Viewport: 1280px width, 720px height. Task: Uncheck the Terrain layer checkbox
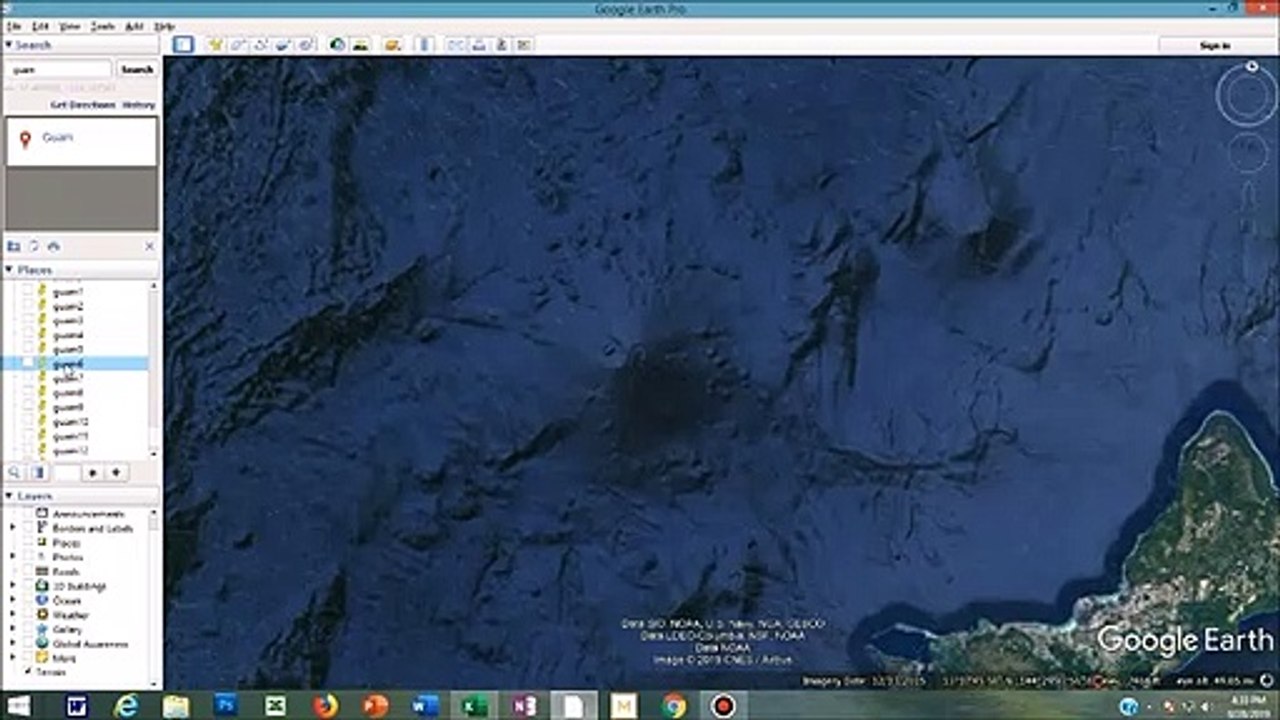coord(28,672)
